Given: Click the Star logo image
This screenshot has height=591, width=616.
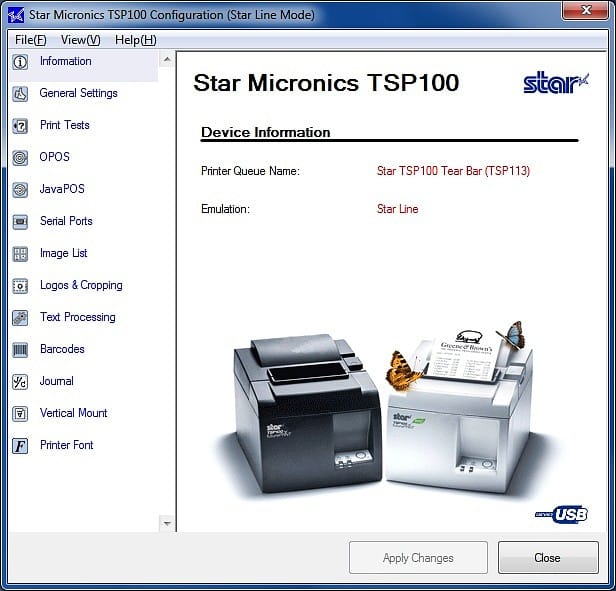Looking at the screenshot, I should point(556,83).
